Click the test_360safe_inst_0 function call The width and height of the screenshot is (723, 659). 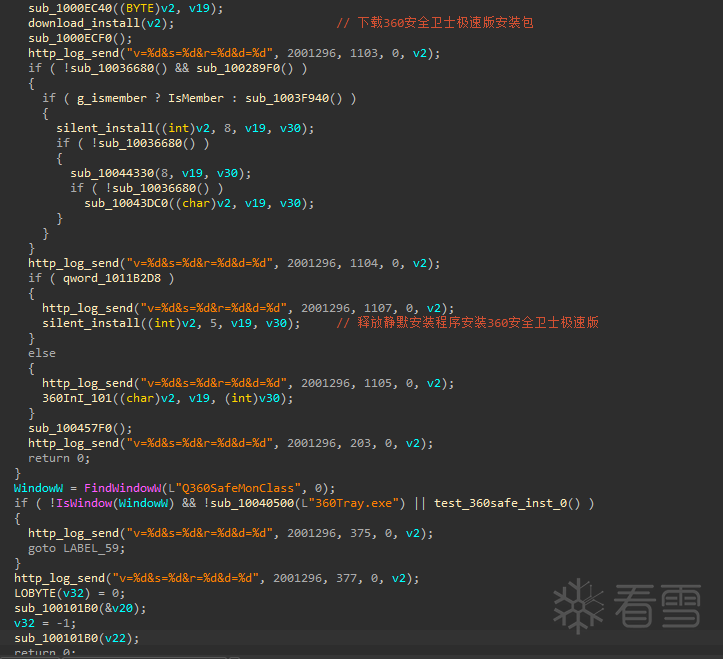pyautogui.click(x=507, y=503)
